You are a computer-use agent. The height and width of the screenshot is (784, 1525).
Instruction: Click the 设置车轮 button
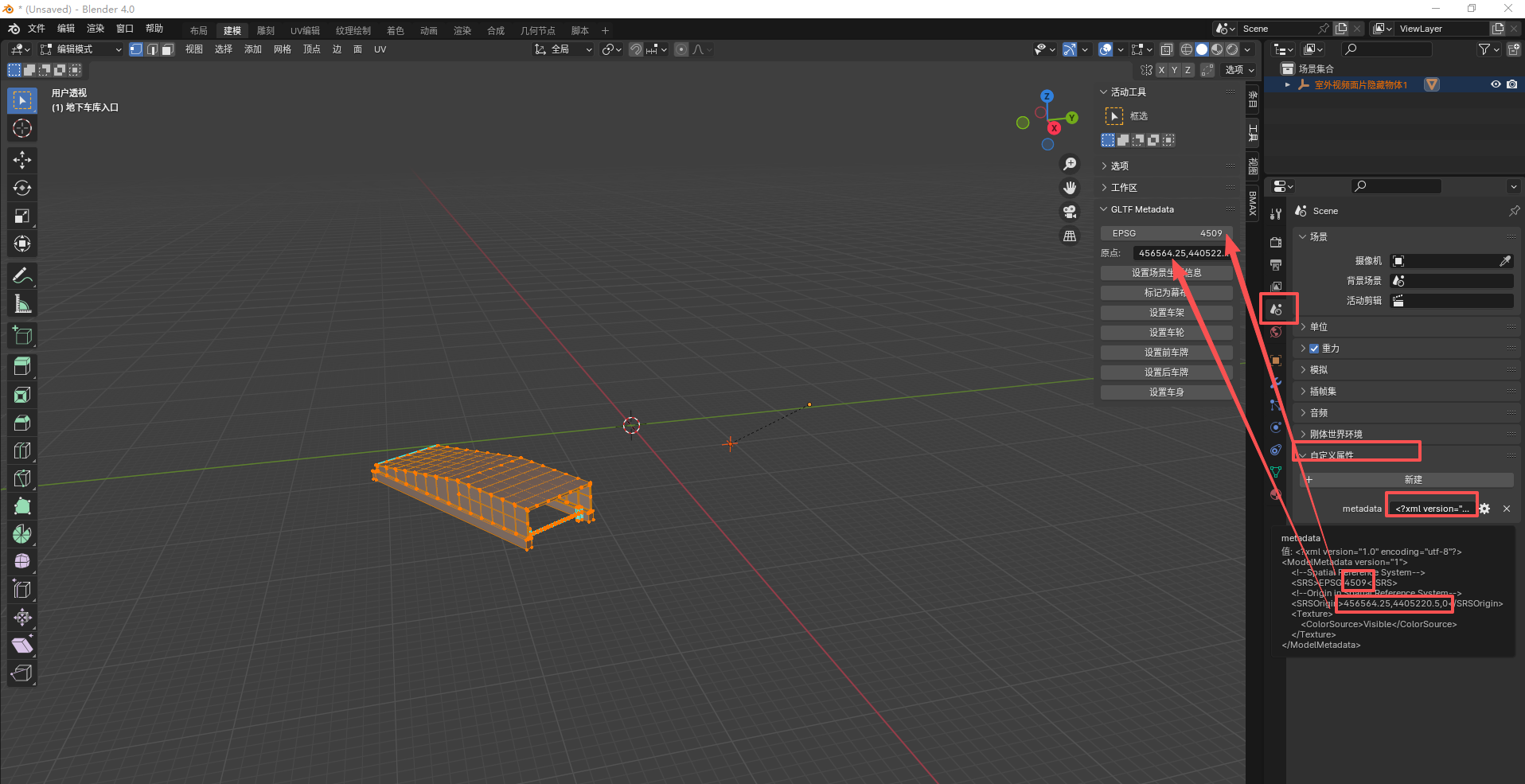1166,333
